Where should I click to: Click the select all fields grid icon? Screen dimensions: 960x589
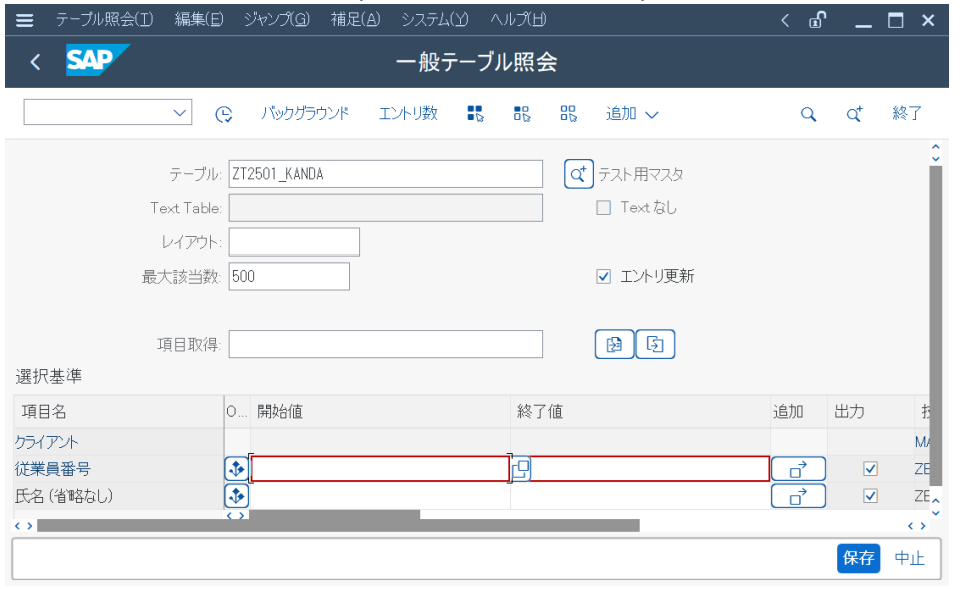pyautogui.click(x=475, y=114)
